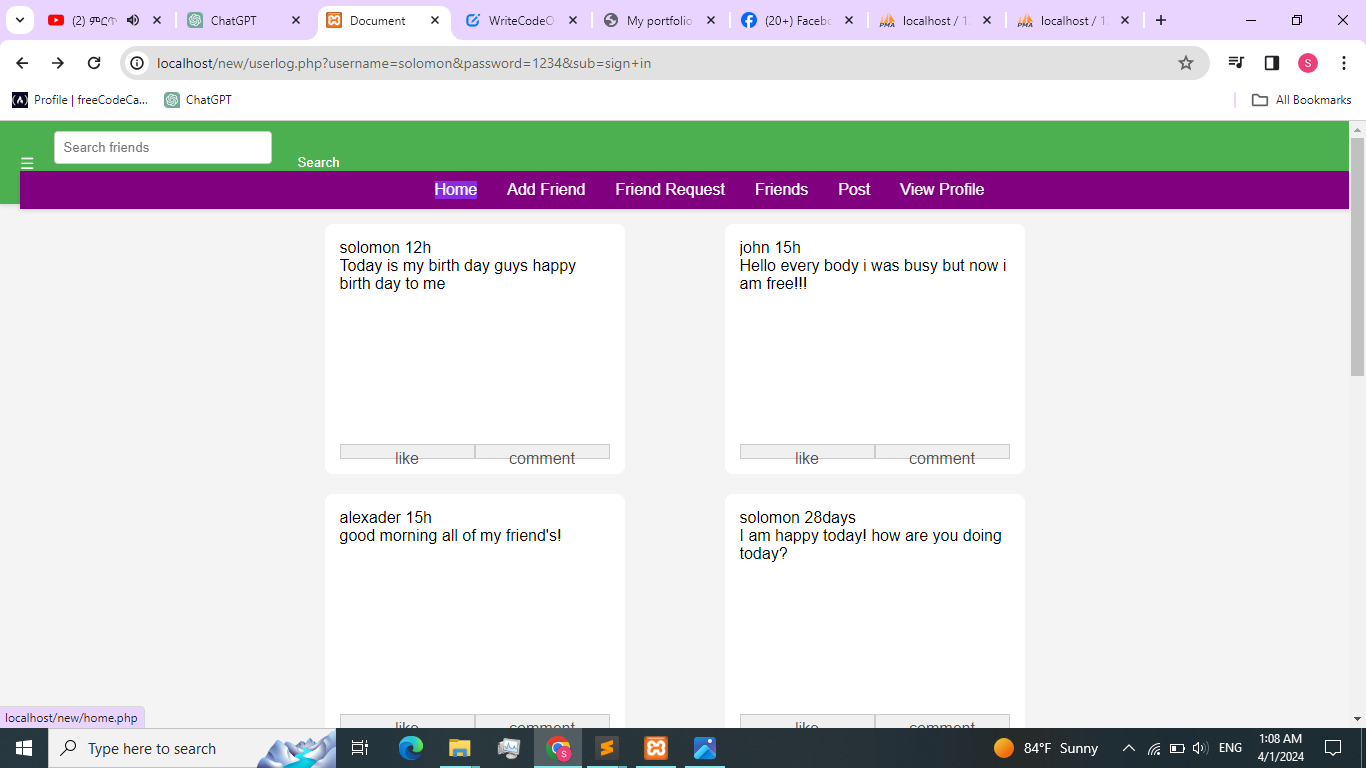
Task: Open Friend Request in navigation bar
Action: point(669,189)
